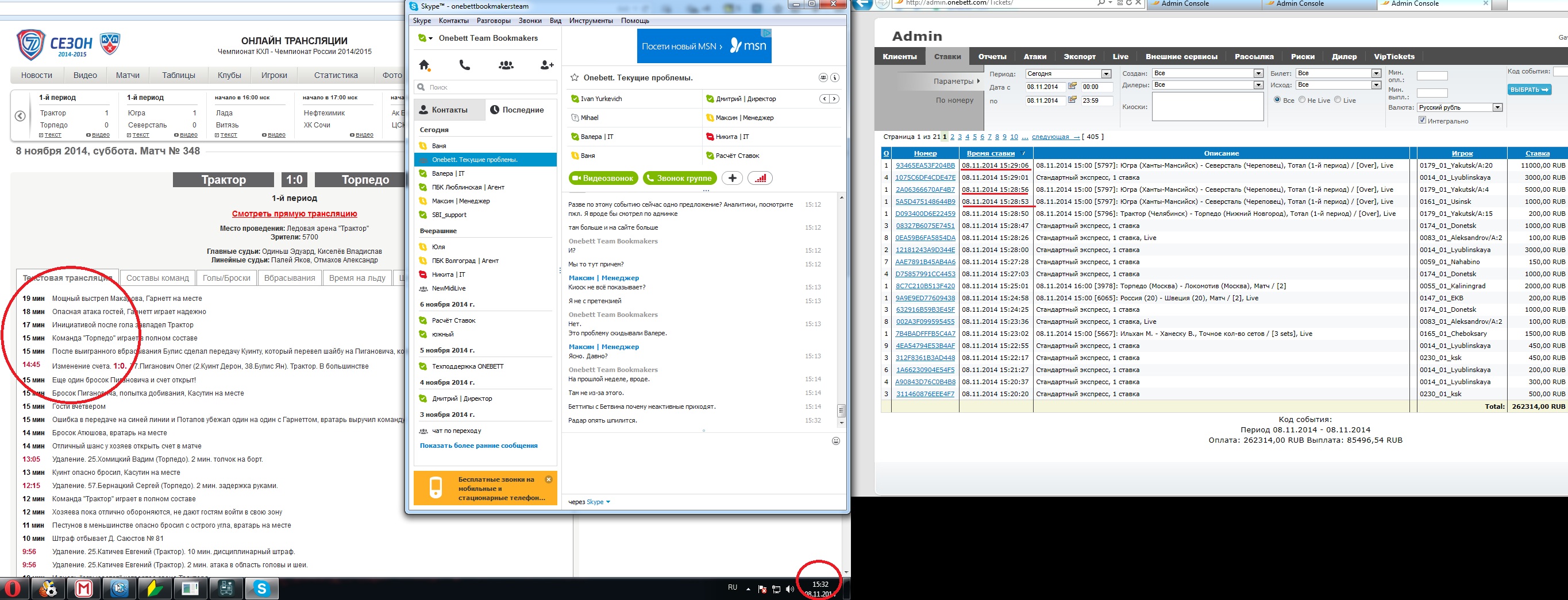Open the green leaf app in taskbar
Image resolution: width=1568 pixels, height=600 pixels.
pos(155,589)
